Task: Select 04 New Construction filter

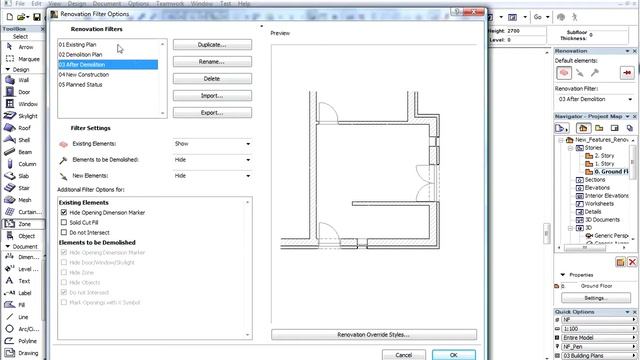Action: coord(108,75)
